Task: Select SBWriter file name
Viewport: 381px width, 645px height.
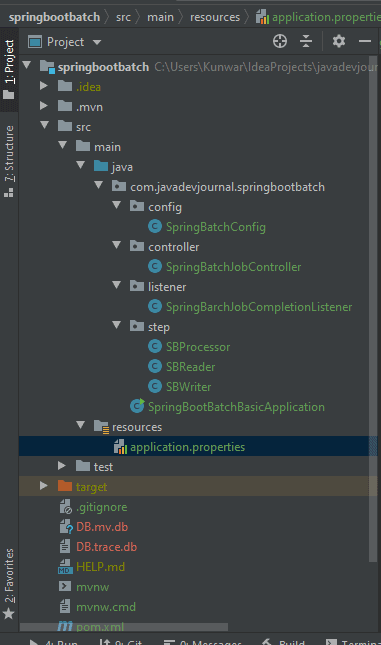Action: coord(188,386)
